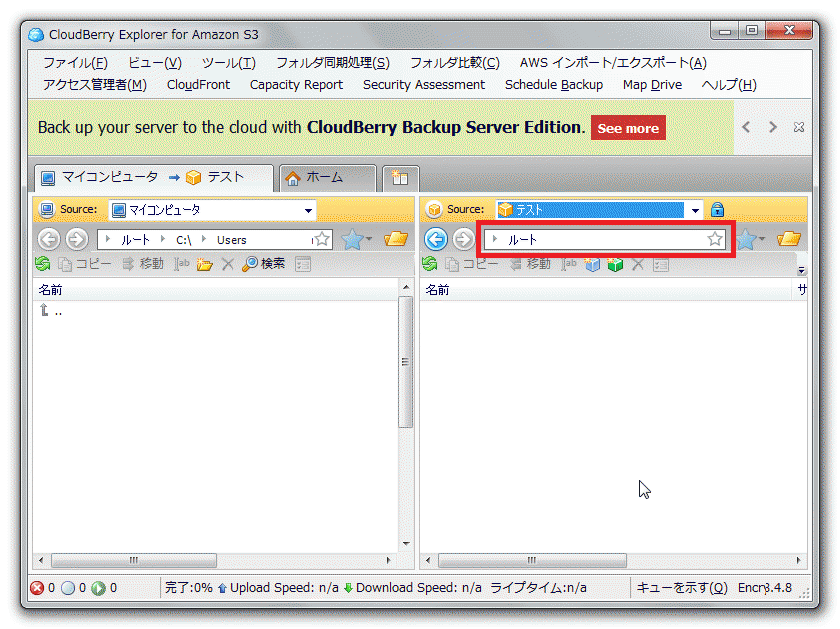Open the ツール(T) menu

pos(229,63)
